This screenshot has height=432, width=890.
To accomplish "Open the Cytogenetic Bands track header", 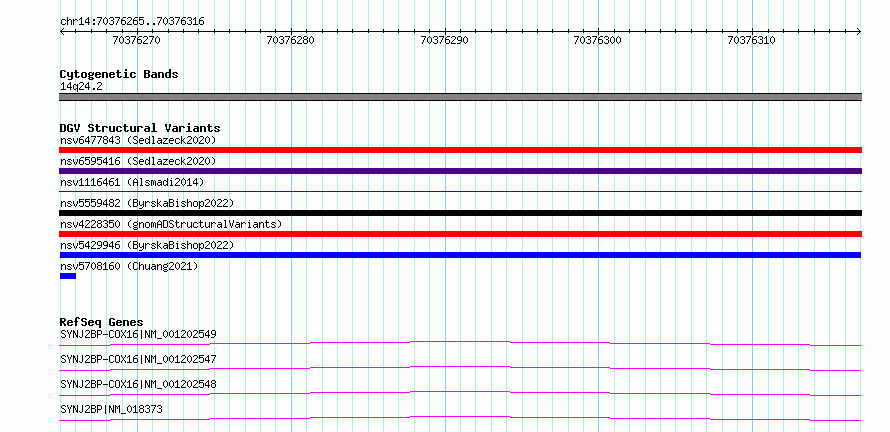I will 119,74.
